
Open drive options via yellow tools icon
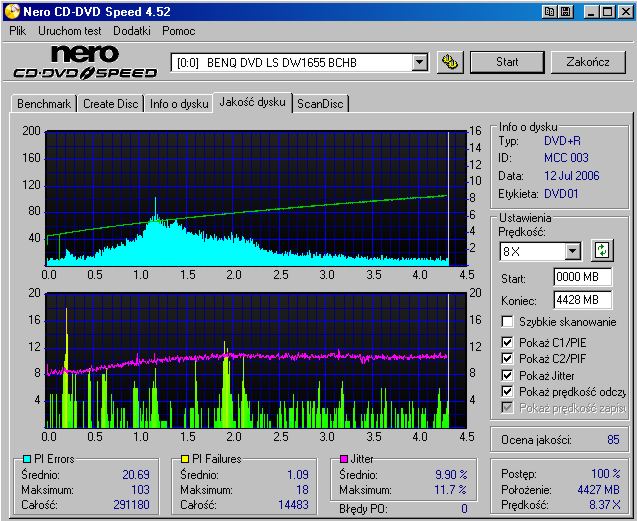[x=450, y=62]
